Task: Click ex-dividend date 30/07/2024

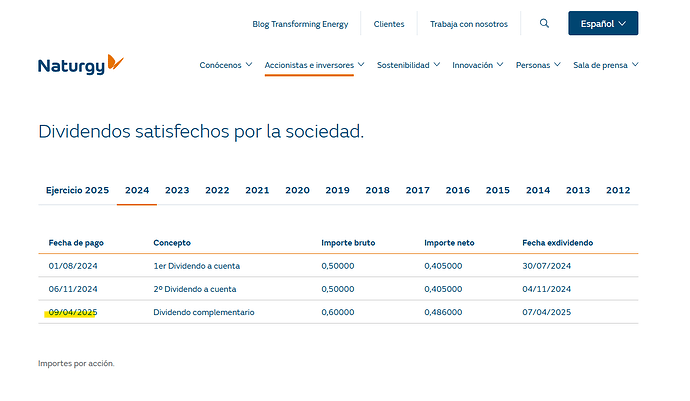Action: point(547,266)
